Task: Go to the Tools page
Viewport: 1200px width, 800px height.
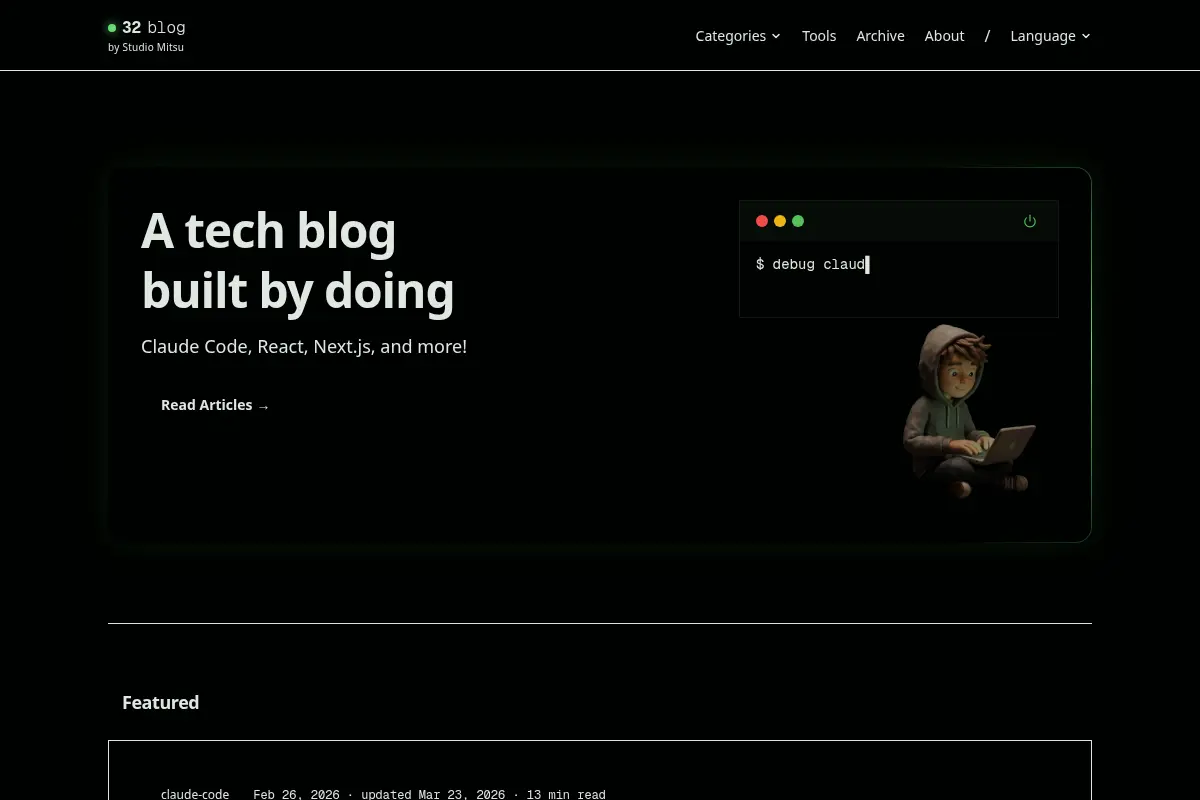Action: click(819, 36)
